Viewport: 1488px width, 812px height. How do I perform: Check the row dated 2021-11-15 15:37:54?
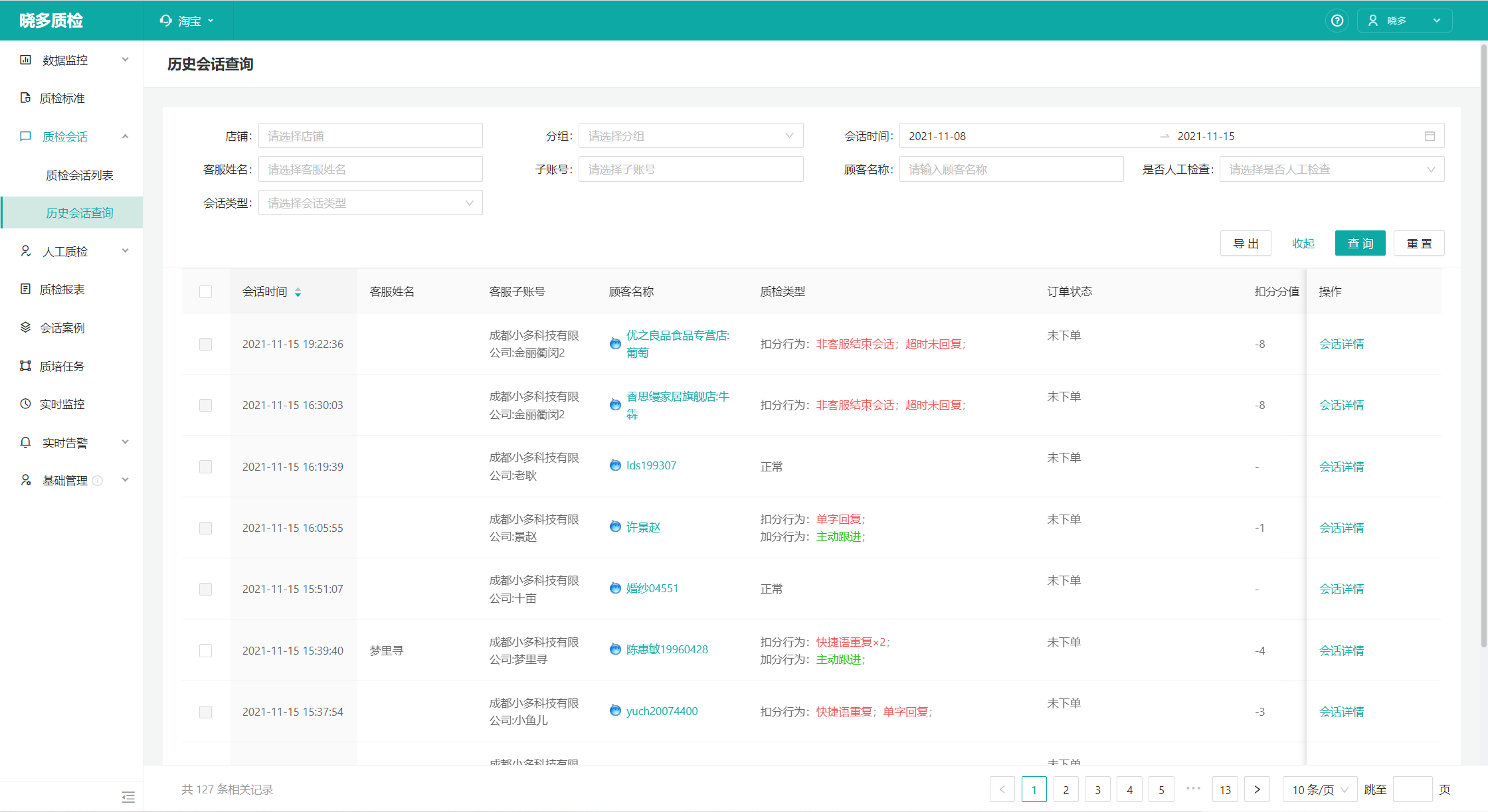(x=205, y=712)
